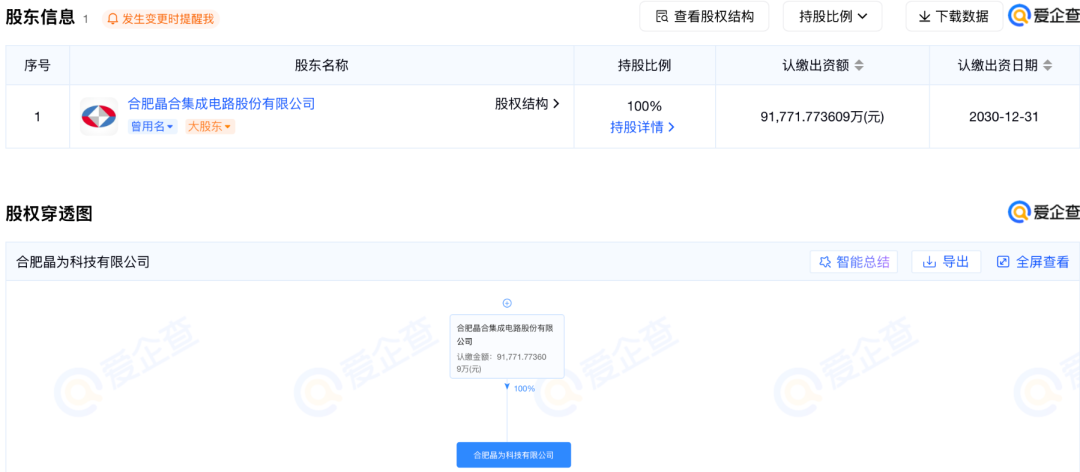Expand the 曾用名 tag dropdown
The width and height of the screenshot is (1080, 472).
[x=152, y=127]
